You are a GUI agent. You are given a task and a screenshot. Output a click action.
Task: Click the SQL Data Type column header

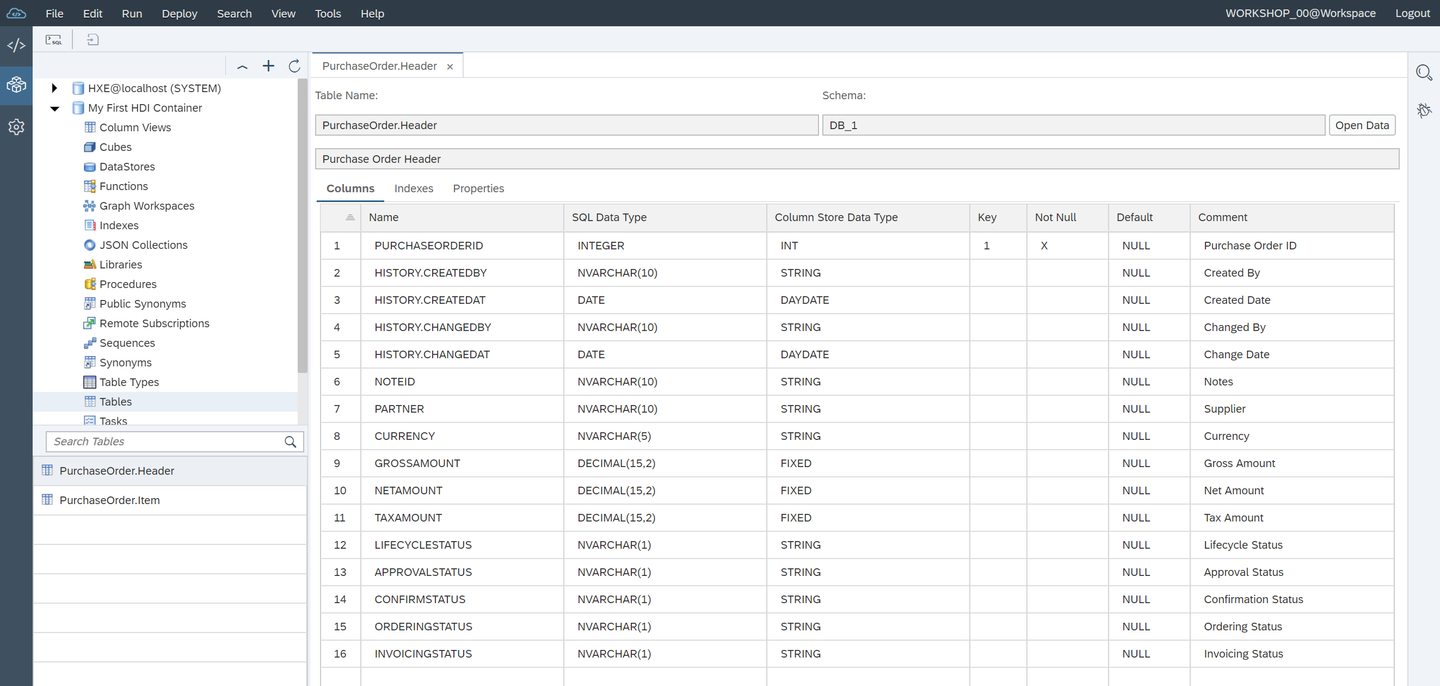click(x=665, y=217)
